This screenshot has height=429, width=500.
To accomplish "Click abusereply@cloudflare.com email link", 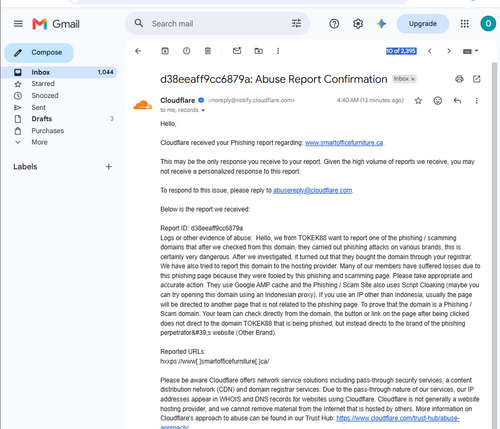I will pyautogui.click(x=312, y=190).
